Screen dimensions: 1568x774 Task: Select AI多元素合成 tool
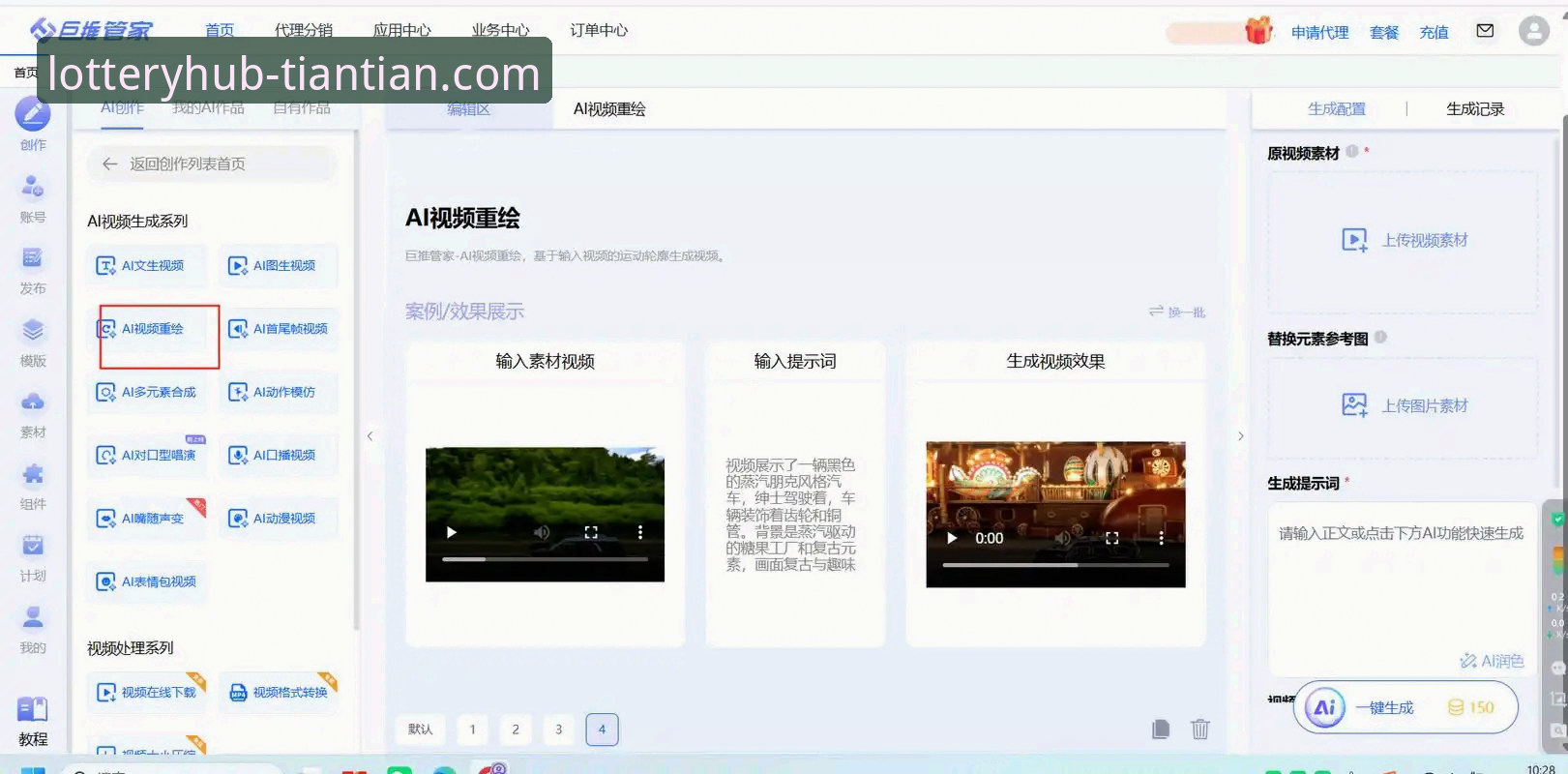[148, 392]
